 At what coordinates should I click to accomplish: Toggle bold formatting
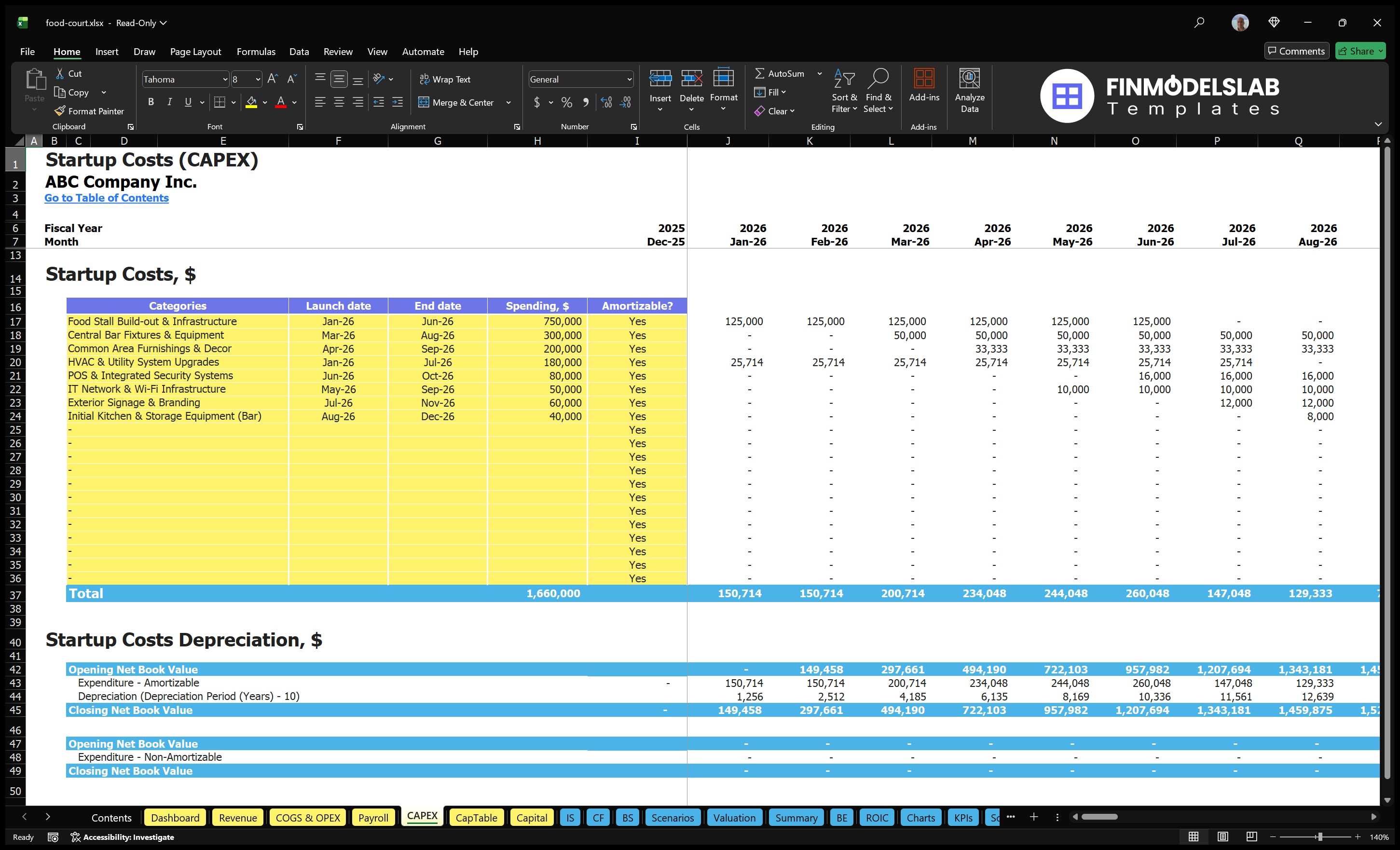(151, 102)
